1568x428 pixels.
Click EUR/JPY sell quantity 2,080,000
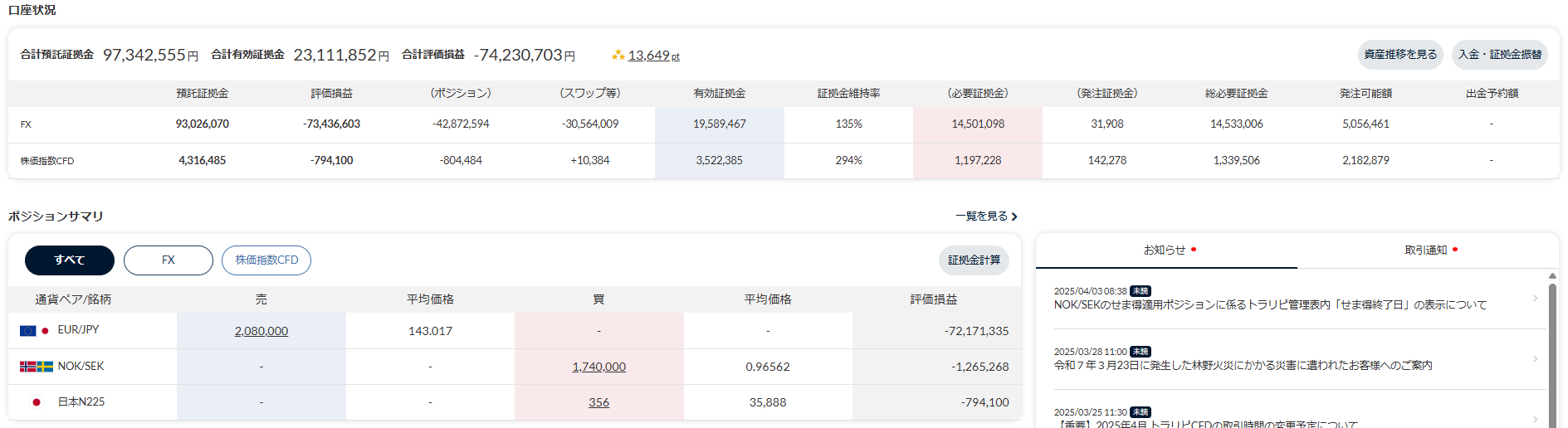coord(261,331)
